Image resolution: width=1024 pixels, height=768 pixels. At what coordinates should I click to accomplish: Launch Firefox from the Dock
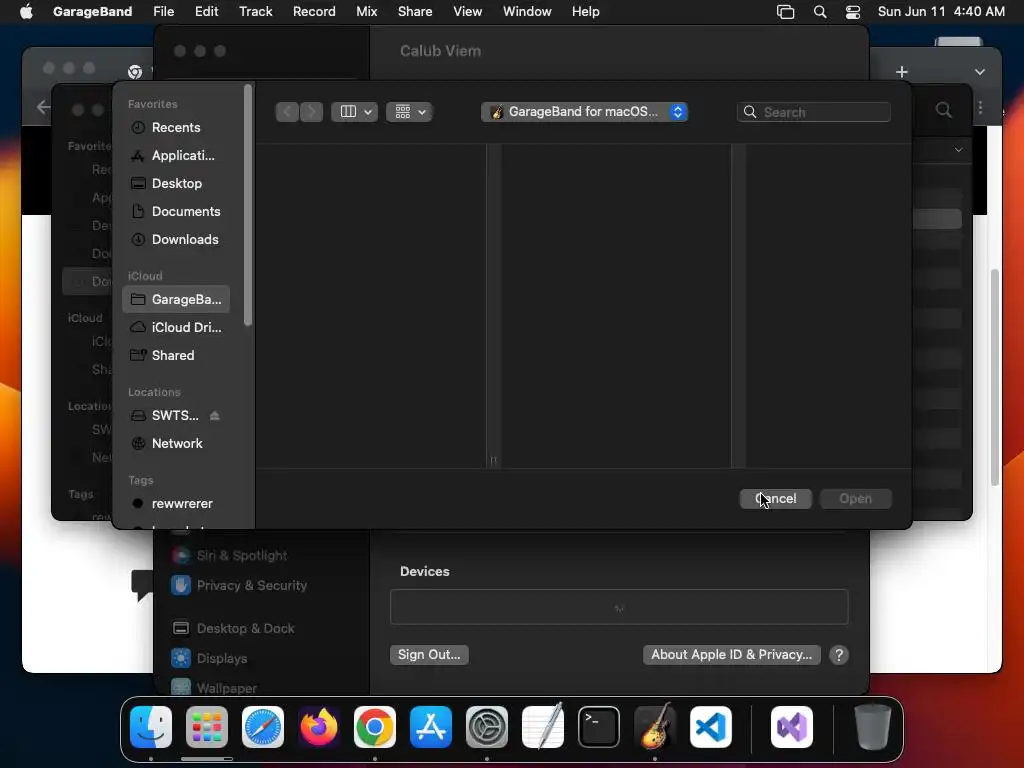pyautogui.click(x=319, y=727)
